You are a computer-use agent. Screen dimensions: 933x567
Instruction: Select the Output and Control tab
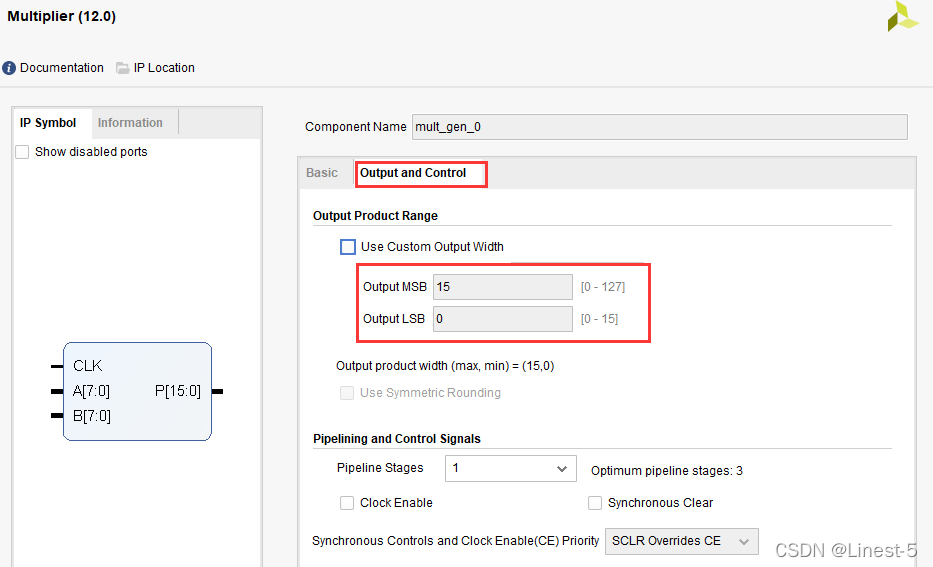(x=413, y=173)
